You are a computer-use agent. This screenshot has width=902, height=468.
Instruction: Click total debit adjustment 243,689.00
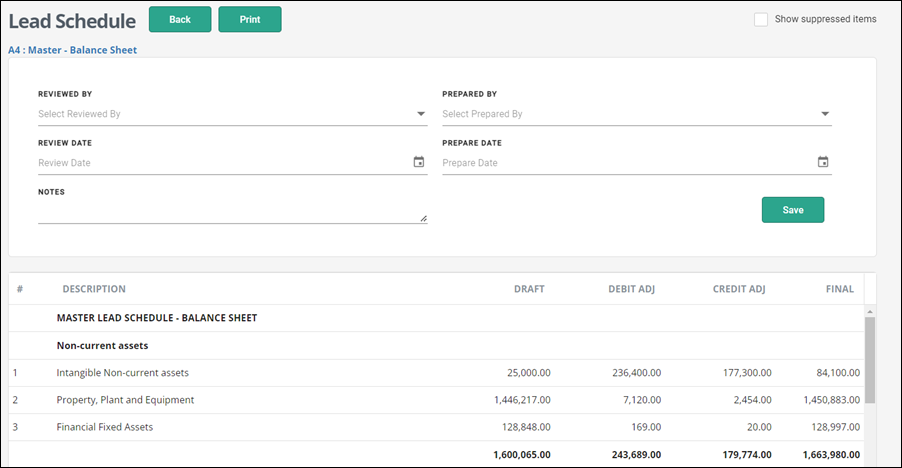click(x=636, y=455)
